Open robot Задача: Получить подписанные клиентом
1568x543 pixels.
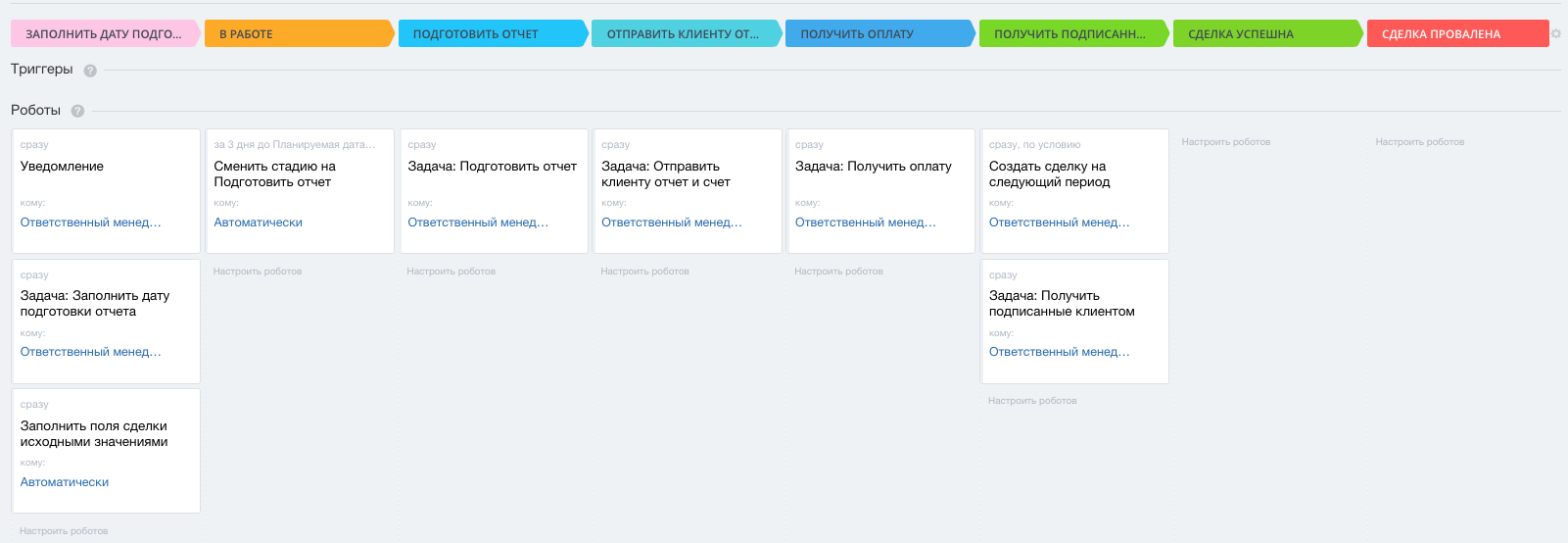[x=1062, y=304]
